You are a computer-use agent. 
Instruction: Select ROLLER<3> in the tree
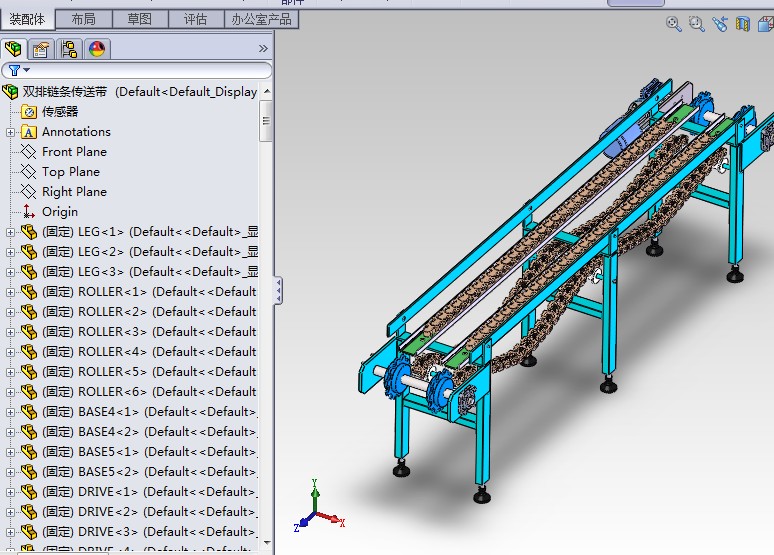pos(149,332)
